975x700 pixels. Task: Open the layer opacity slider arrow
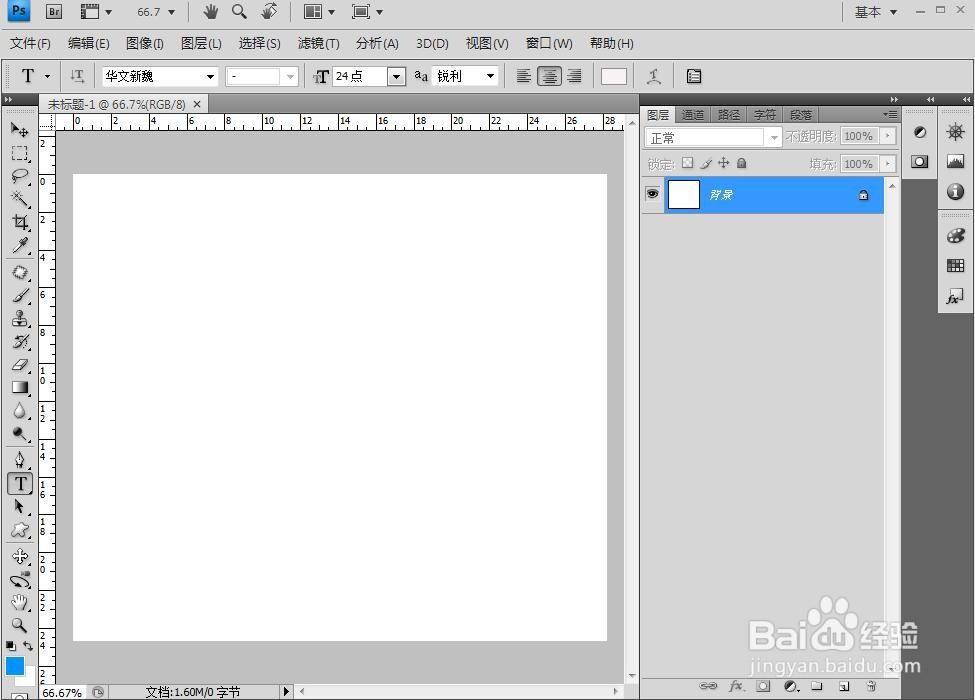click(888, 136)
